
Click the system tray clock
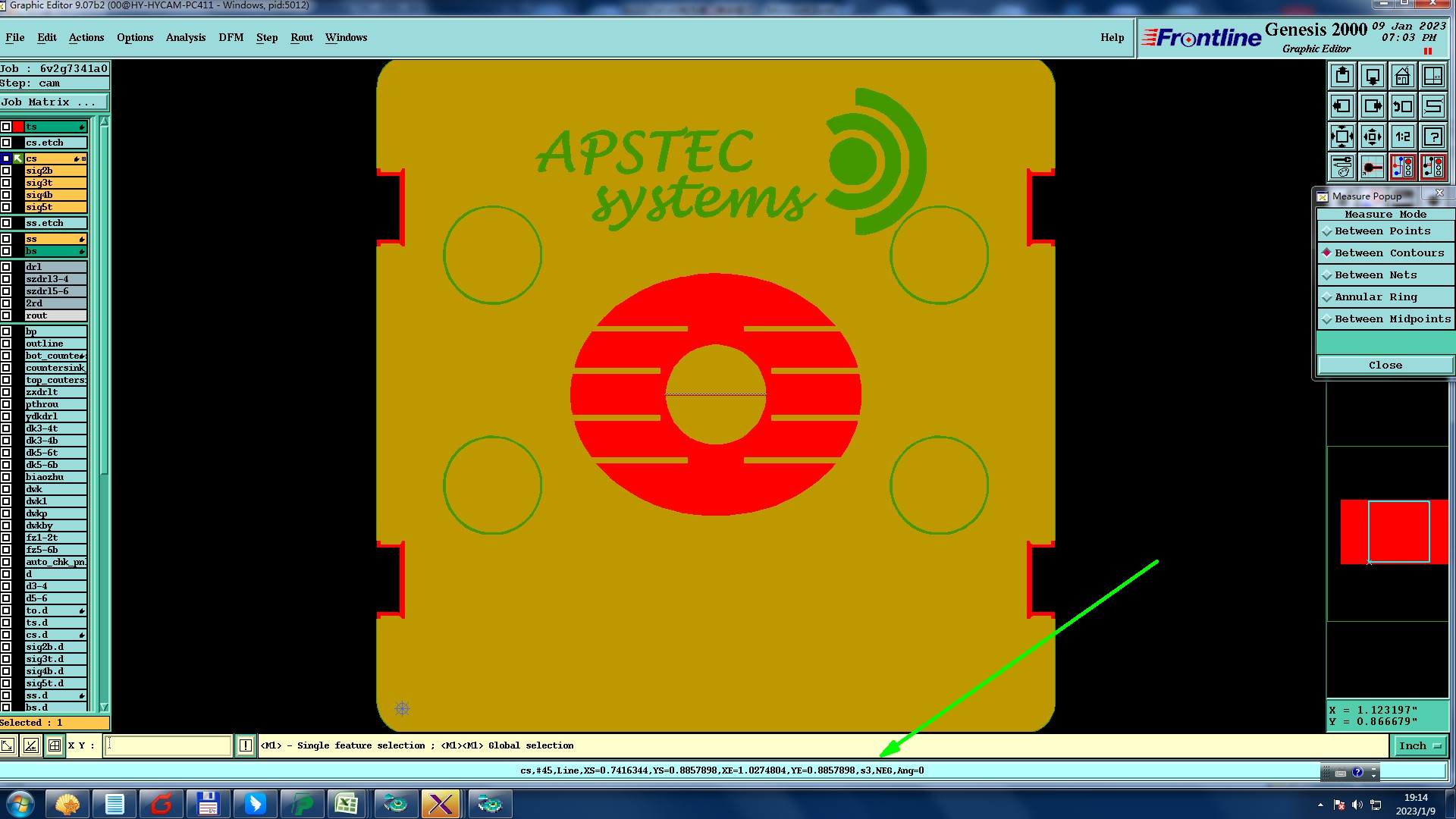click(1415, 804)
